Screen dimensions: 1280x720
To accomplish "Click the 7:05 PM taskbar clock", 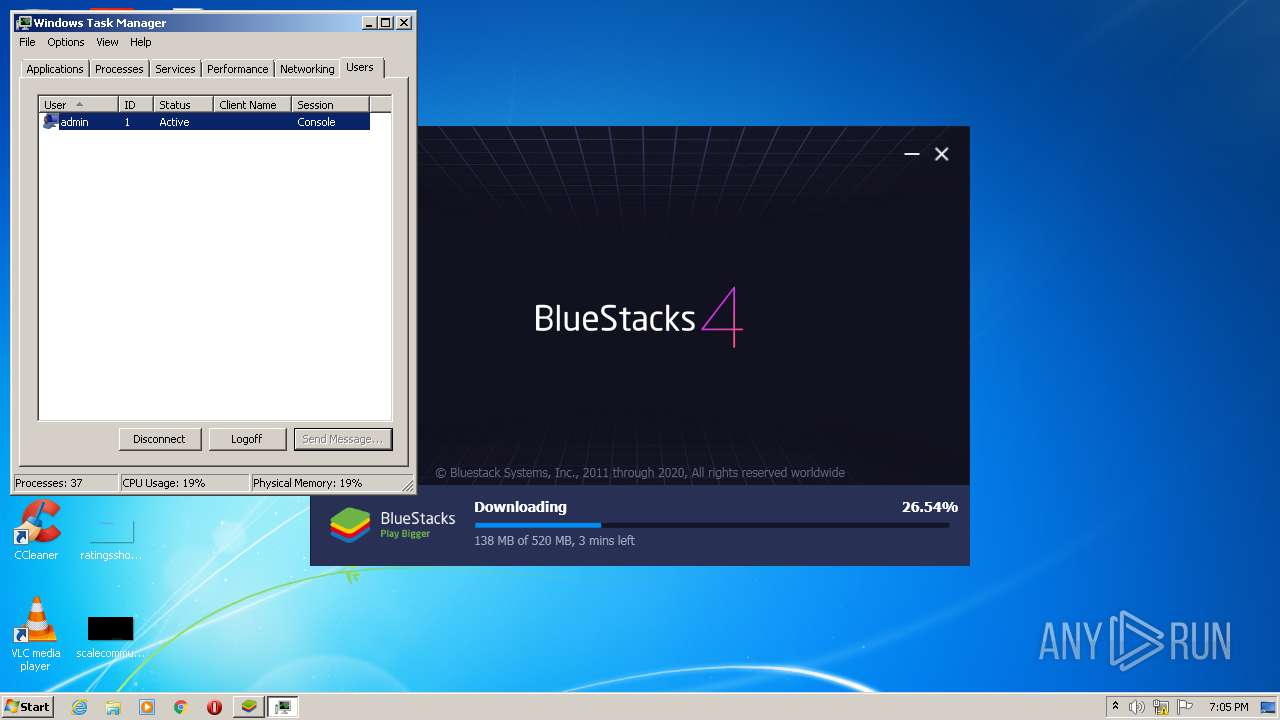I will pos(1228,707).
